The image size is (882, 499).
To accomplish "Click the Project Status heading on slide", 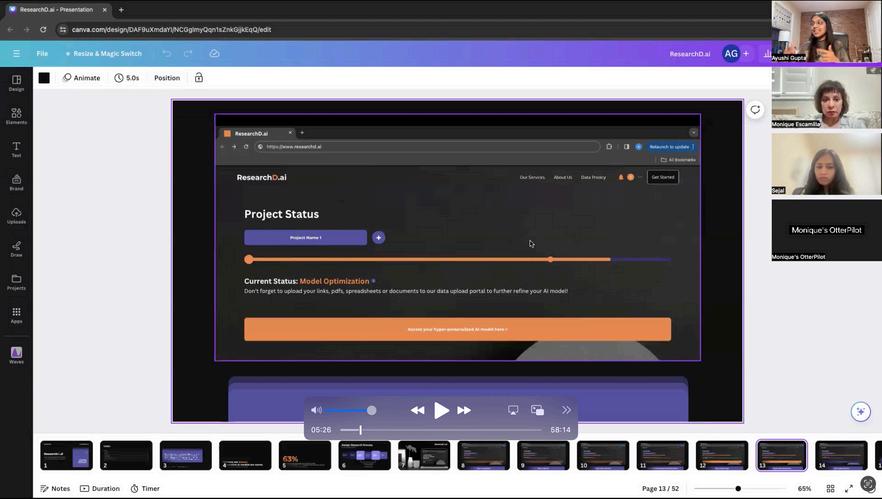I will coord(281,214).
